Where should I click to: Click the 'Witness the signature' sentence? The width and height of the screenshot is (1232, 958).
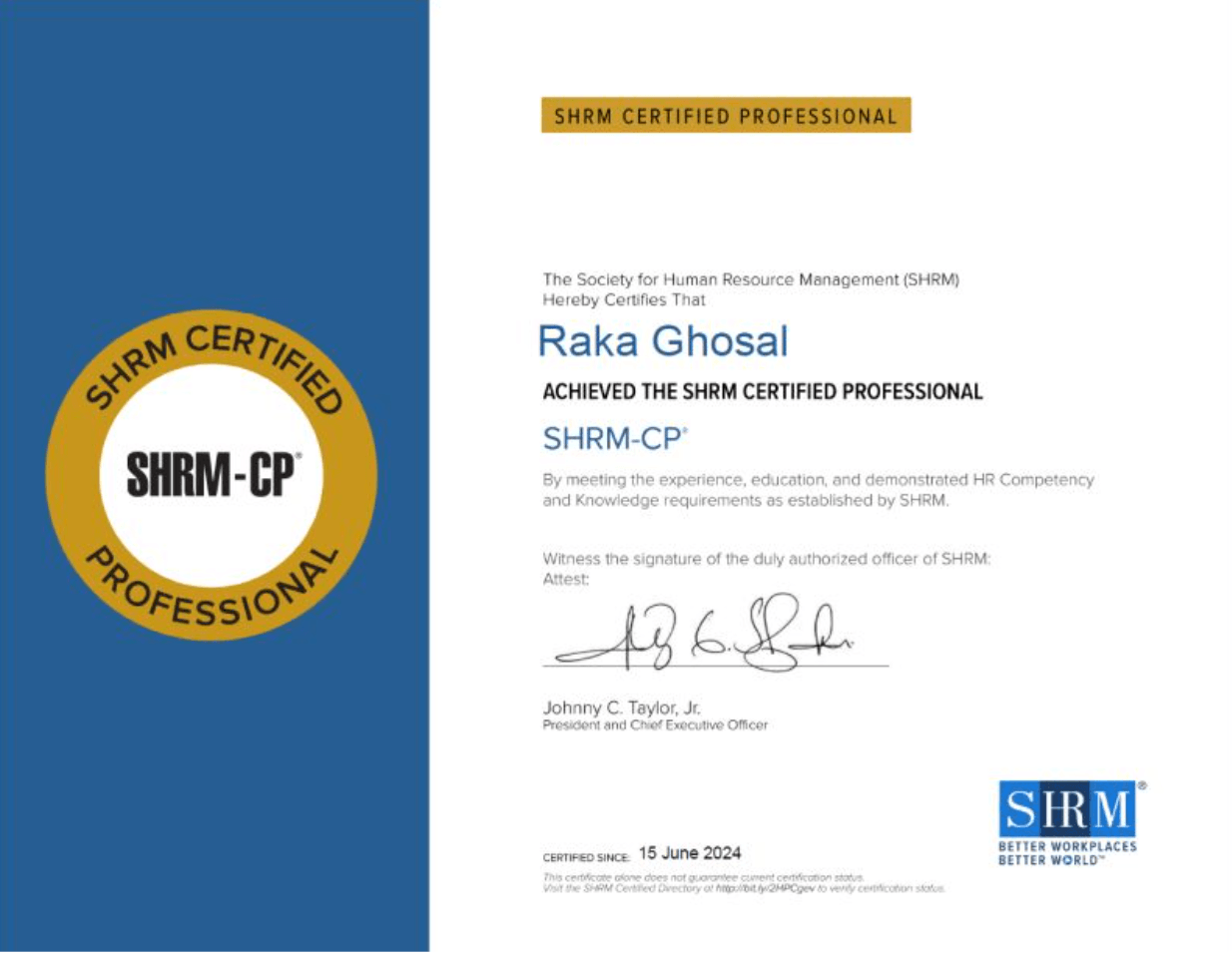click(766, 559)
